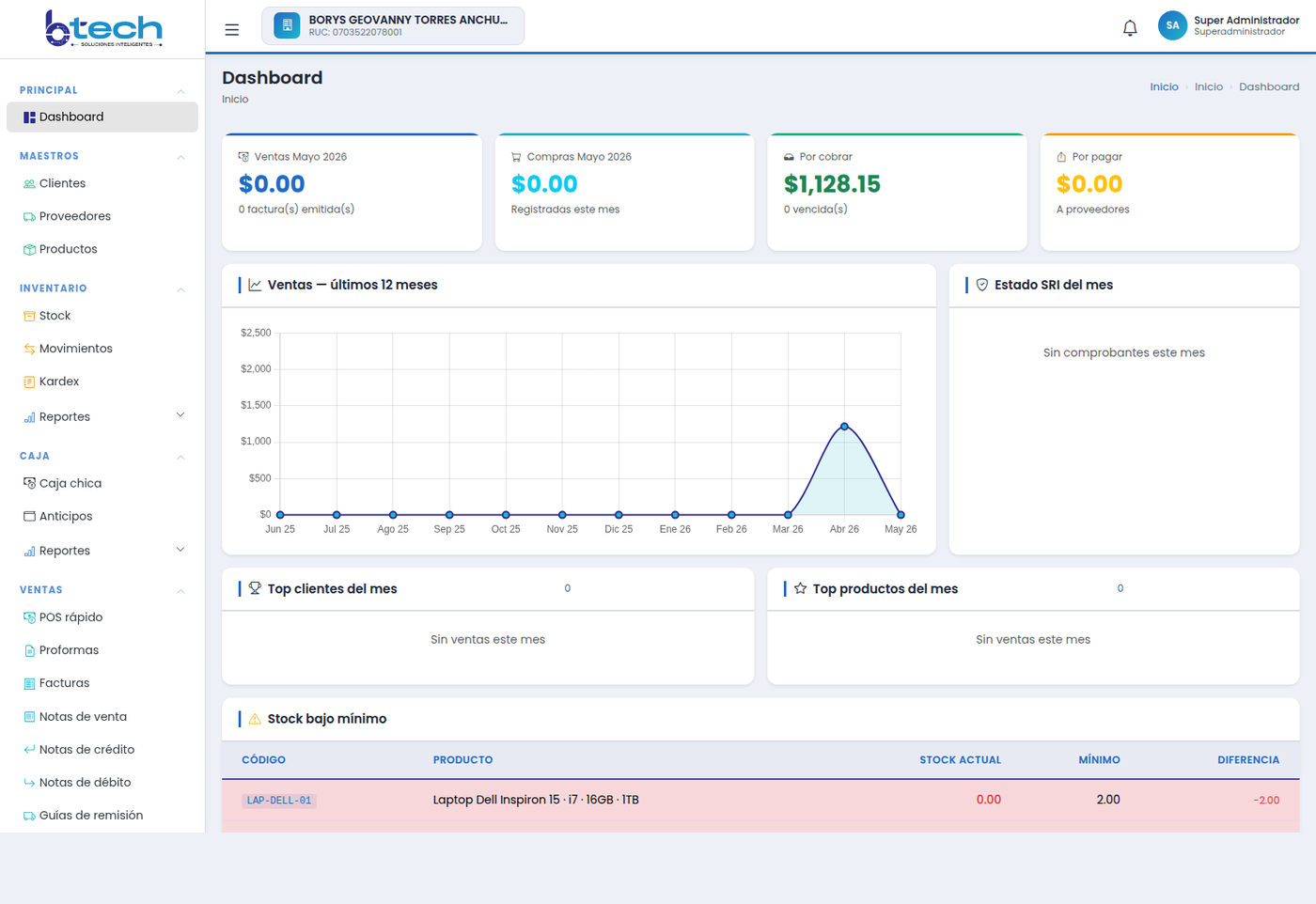Open the hamburger sidebar toggle menu
Screen dimensions: 1316x904
(x=231, y=30)
